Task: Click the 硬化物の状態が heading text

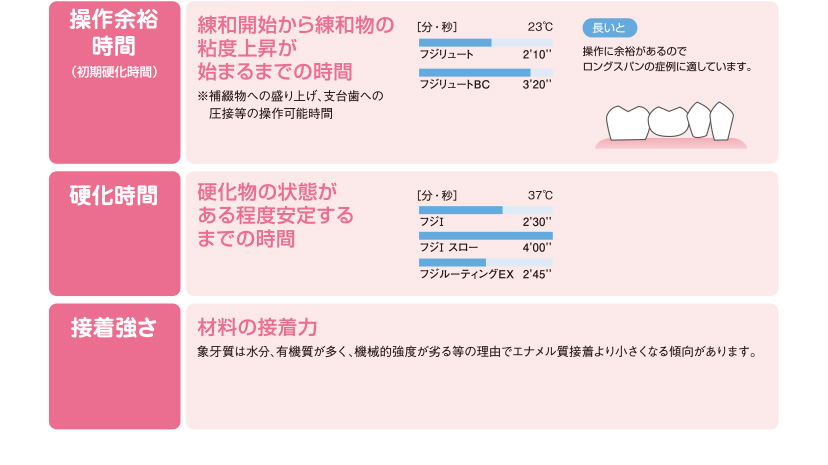Action: pos(267,192)
